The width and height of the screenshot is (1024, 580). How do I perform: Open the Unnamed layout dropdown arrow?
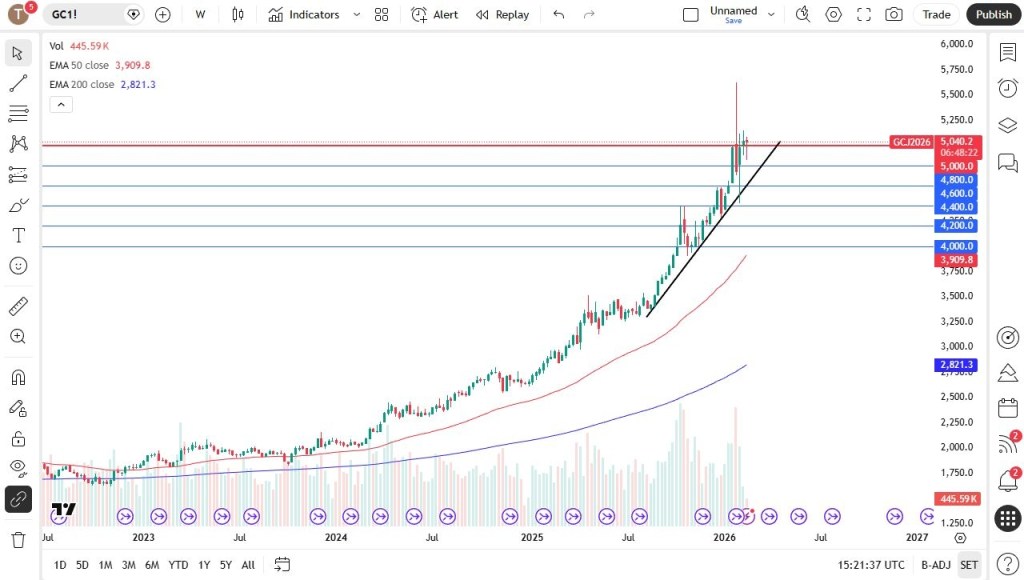tap(770, 14)
